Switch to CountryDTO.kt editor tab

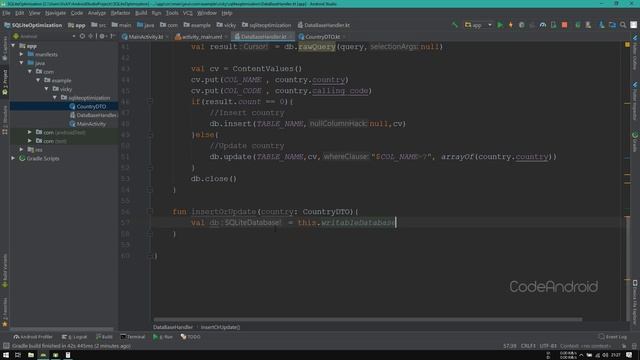coord(322,37)
